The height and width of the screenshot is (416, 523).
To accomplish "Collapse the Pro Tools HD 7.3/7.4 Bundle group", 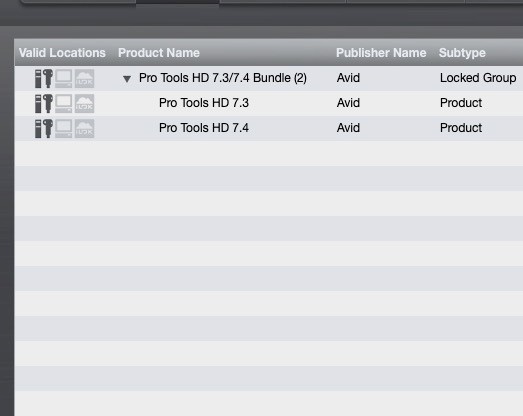I will [x=127, y=79].
